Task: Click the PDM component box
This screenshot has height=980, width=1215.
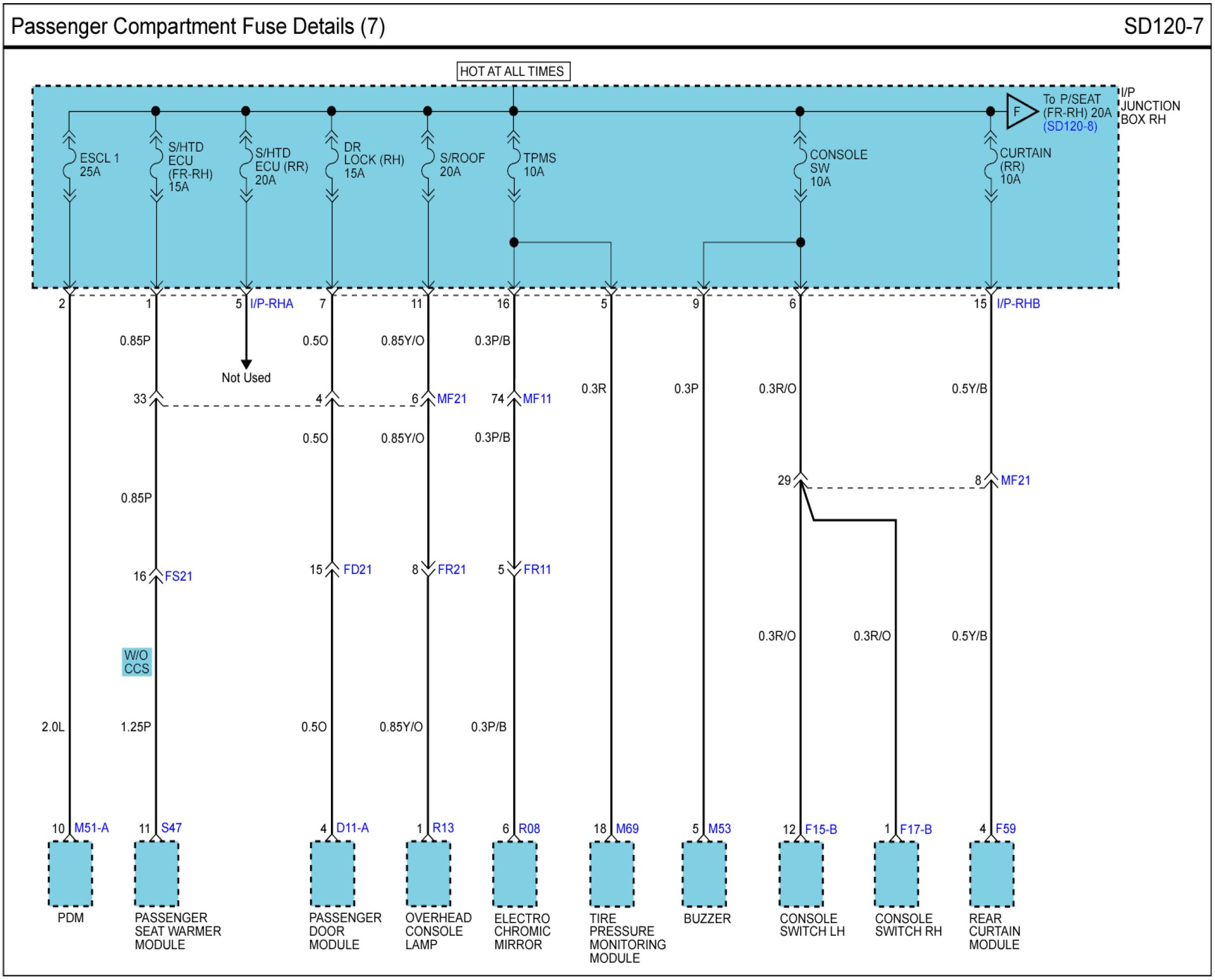Action: click(70, 873)
